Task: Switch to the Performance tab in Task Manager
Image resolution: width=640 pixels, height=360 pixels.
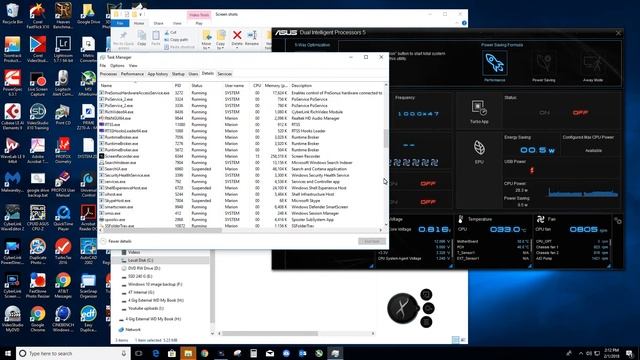Action: tap(132, 74)
